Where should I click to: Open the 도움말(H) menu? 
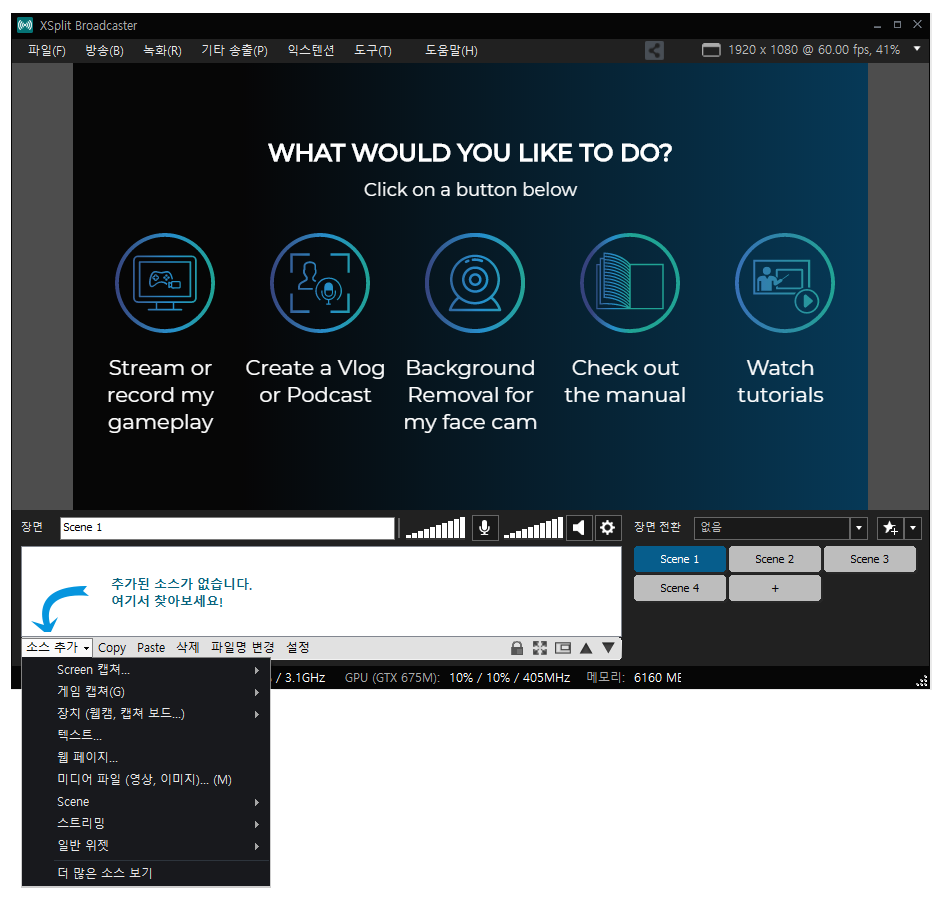[x=451, y=50]
